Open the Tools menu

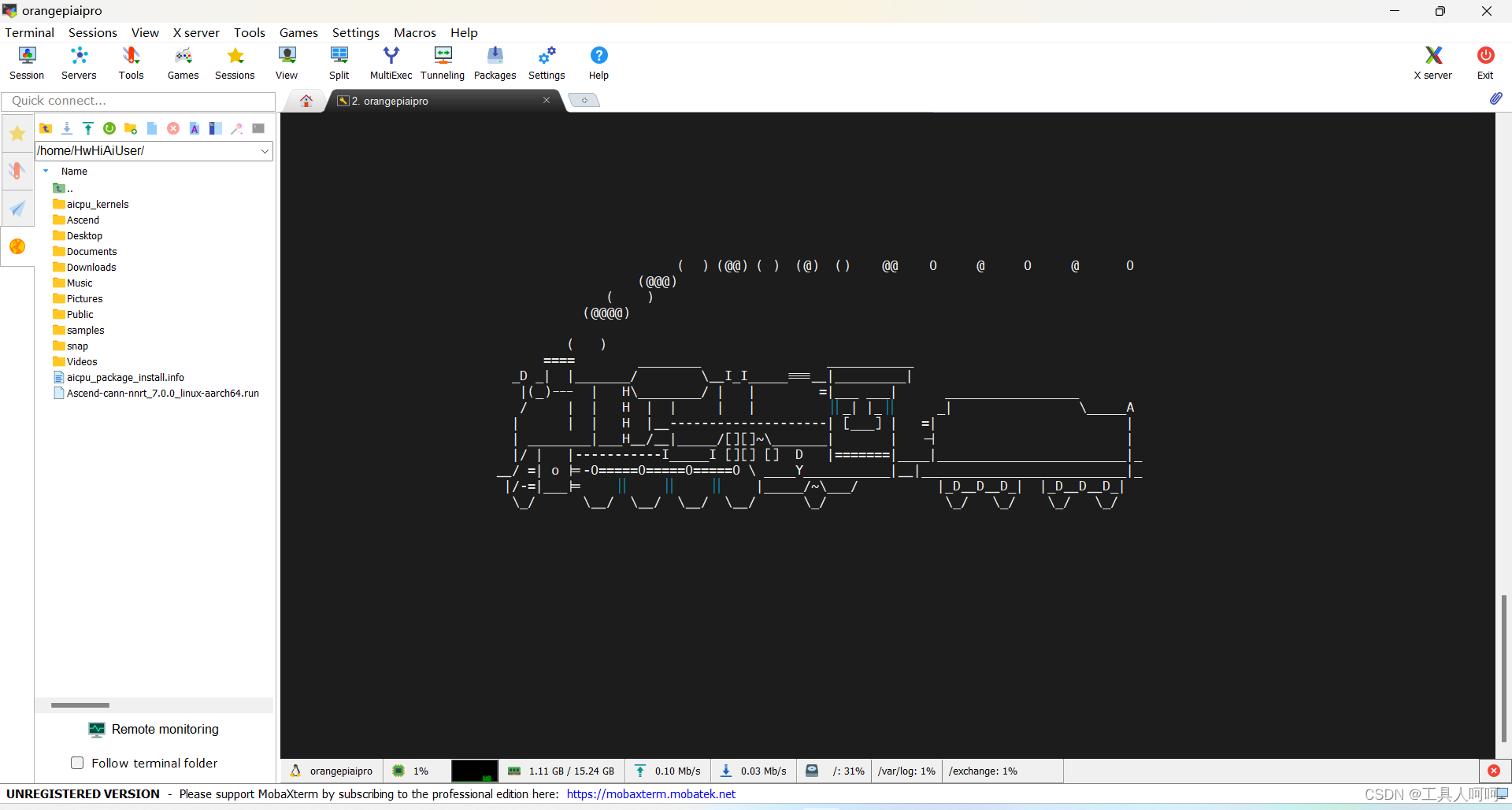pyautogui.click(x=250, y=32)
